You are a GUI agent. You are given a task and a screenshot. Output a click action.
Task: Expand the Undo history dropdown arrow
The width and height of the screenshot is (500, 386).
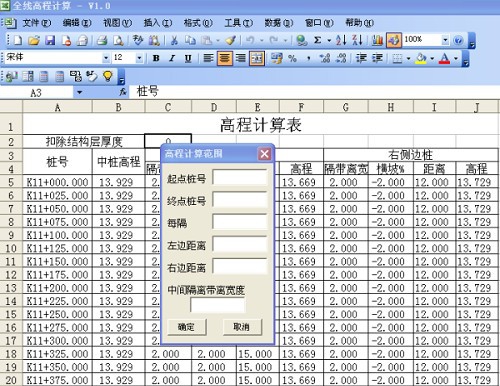point(262,41)
